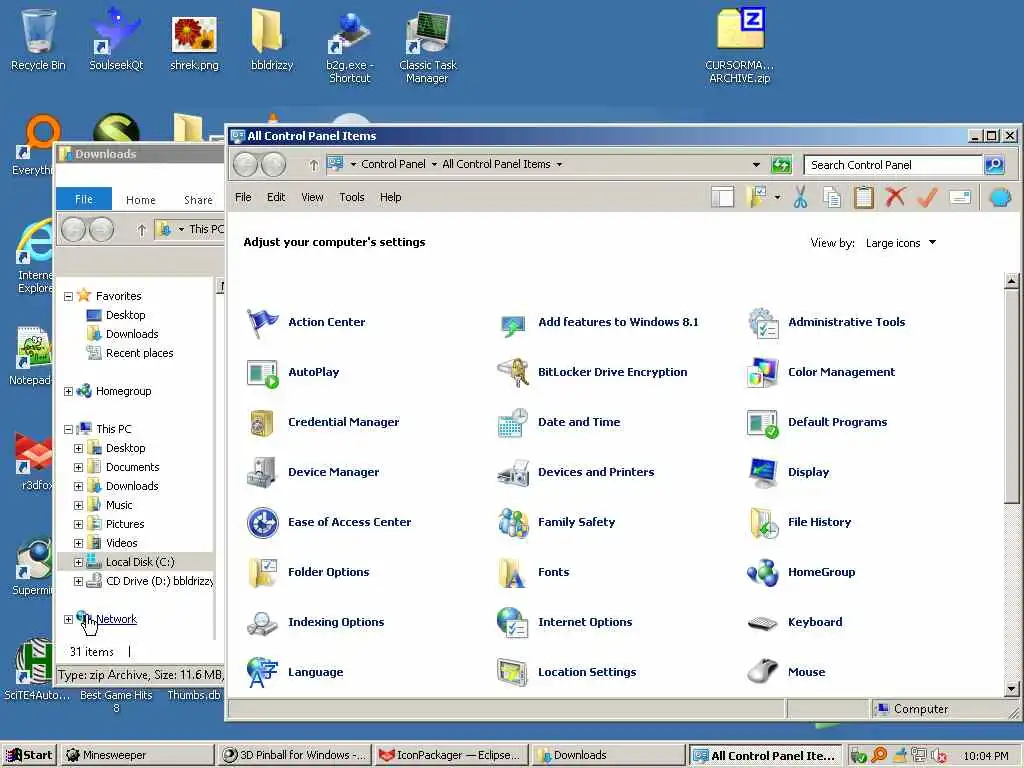
Task: Open Keyboard settings icon
Action: click(763, 622)
